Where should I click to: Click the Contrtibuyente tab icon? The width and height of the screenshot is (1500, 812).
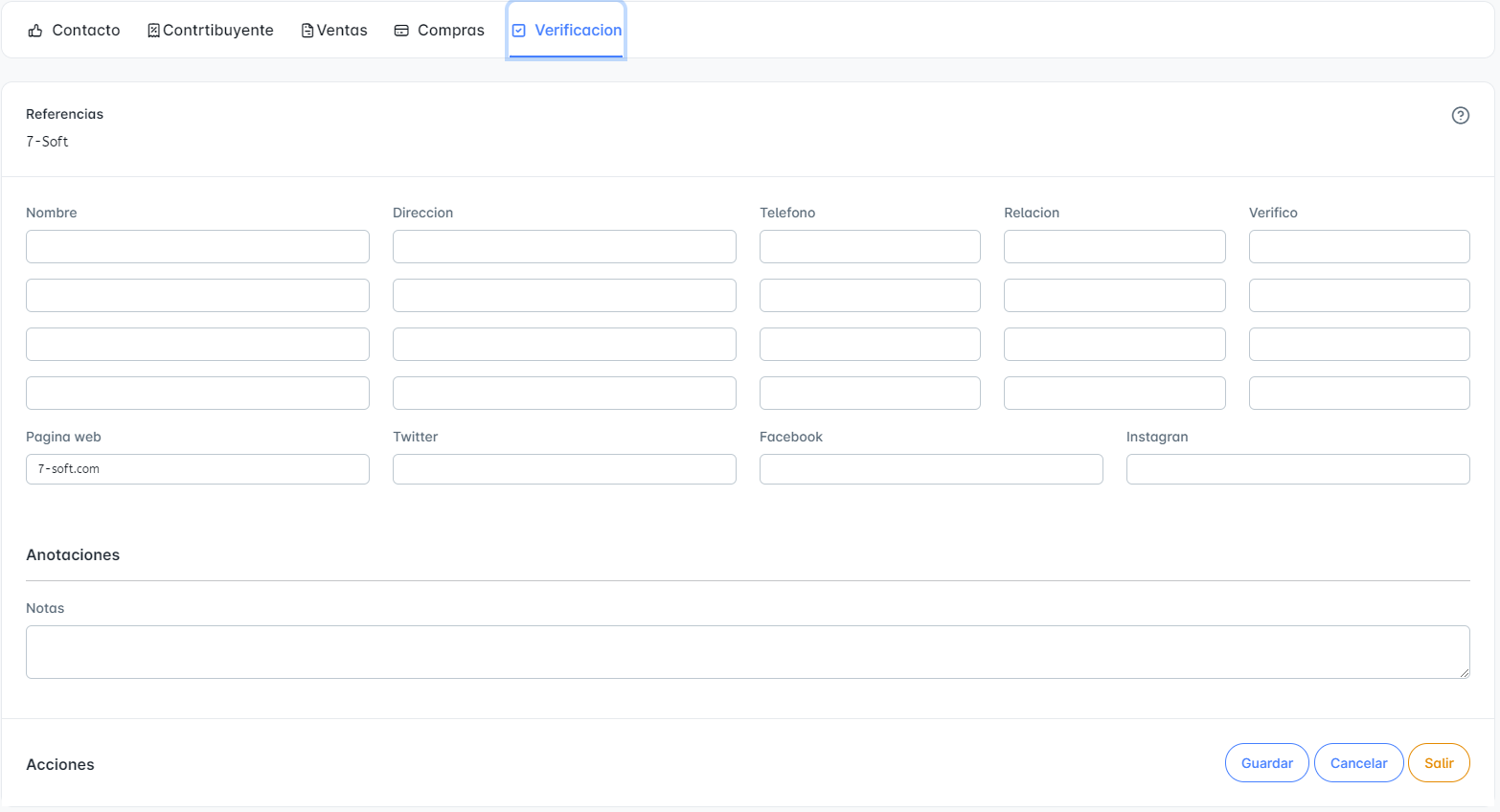coord(153,31)
